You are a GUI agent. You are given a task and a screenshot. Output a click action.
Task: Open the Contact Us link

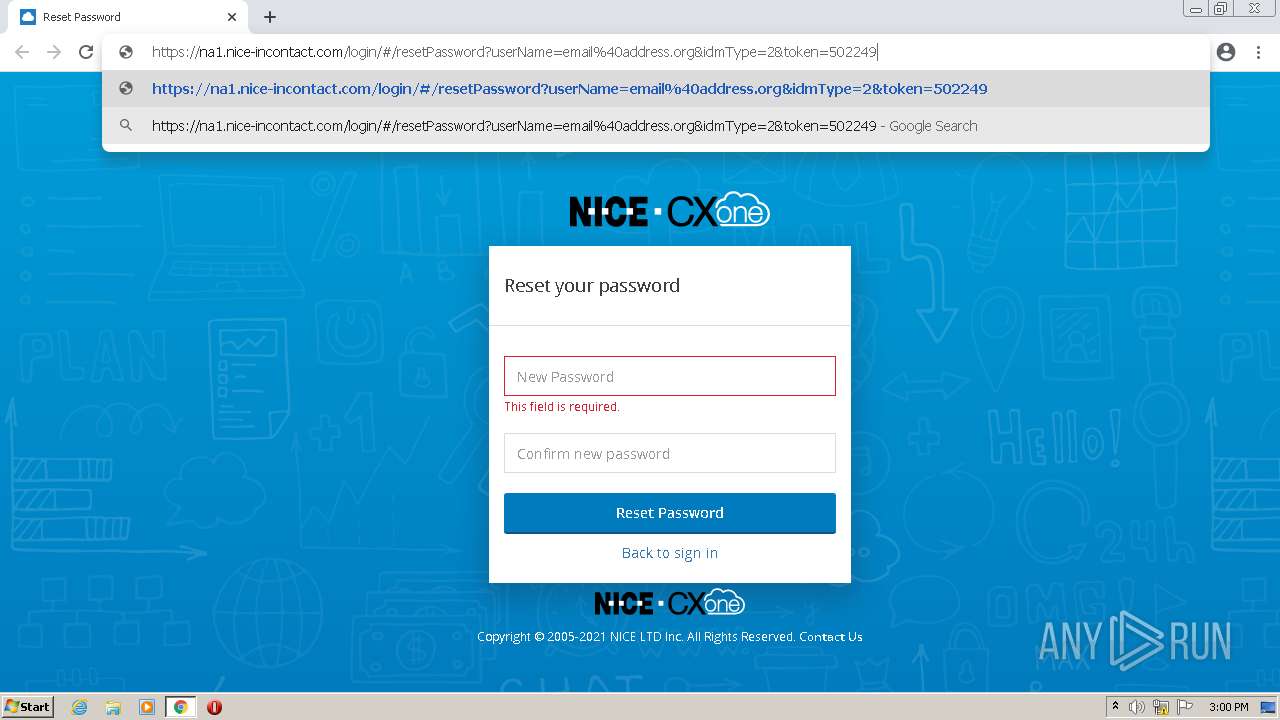(831, 637)
